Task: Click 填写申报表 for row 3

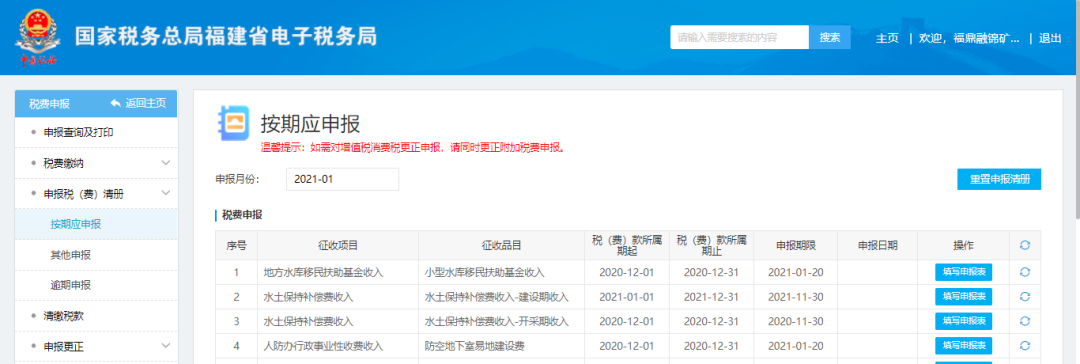Action: click(964, 321)
